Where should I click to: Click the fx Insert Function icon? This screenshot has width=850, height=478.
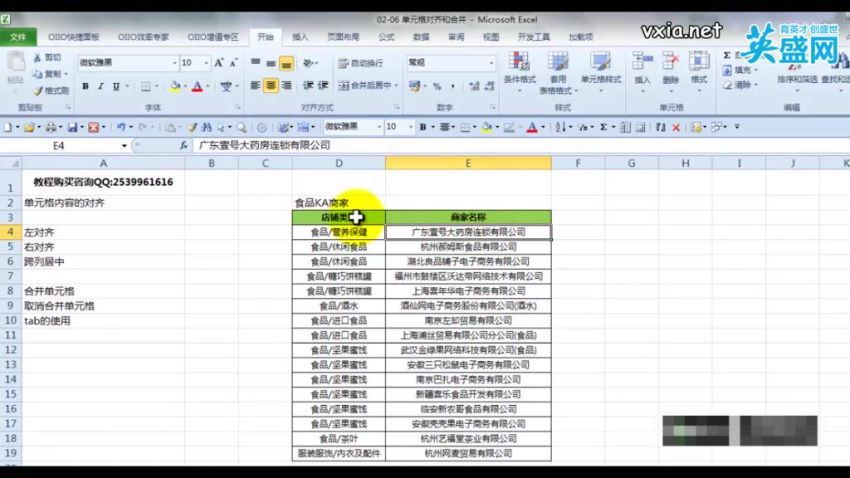coord(184,145)
